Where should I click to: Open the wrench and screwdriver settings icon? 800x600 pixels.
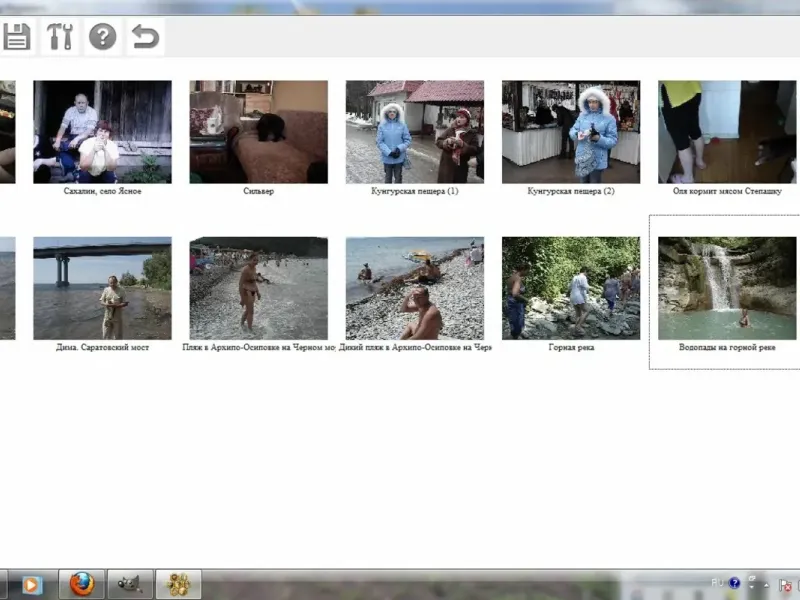(x=60, y=37)
